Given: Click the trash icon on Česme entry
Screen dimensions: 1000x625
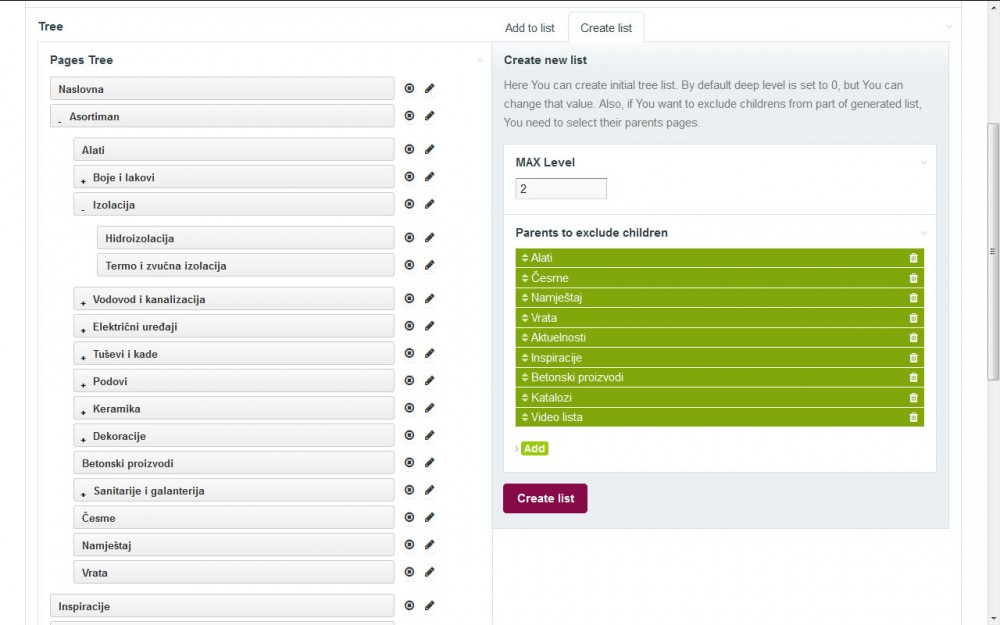Looking at the screenshot, I should pos(912,278).
